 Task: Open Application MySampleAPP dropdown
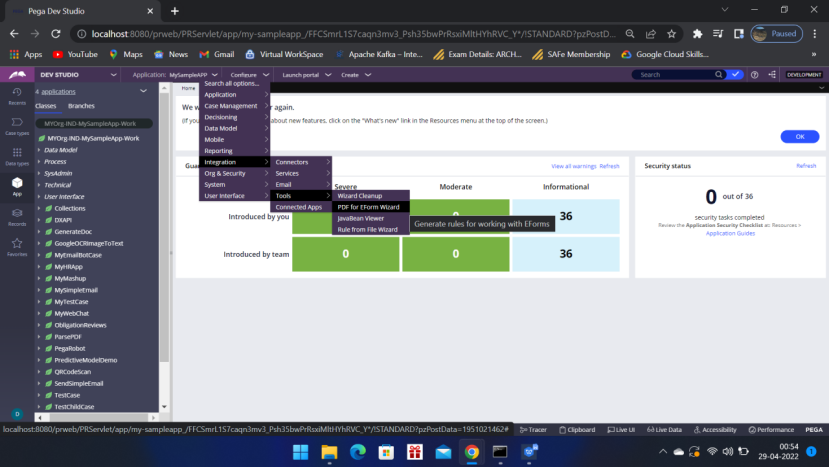coord(175,75)
